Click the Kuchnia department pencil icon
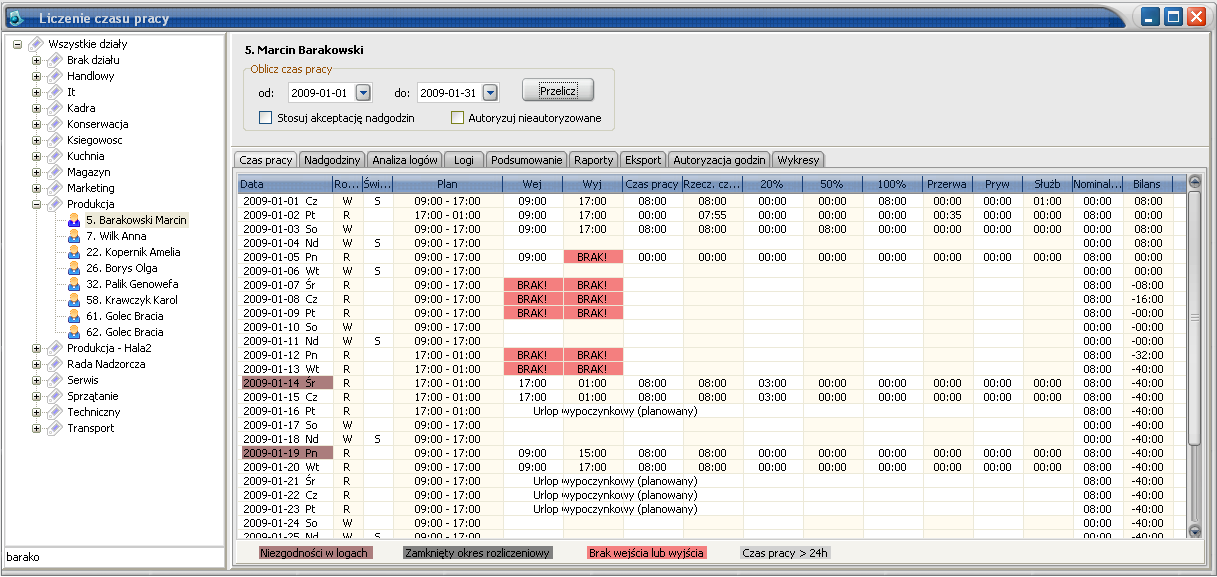The height and width of the screenshot is (577, 1217). pos(55,156)
